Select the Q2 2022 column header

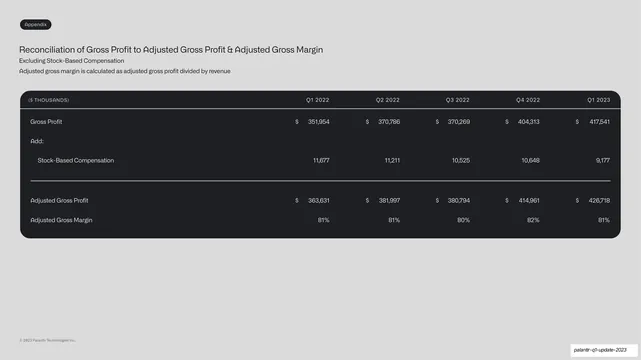[x=388, y=100]
